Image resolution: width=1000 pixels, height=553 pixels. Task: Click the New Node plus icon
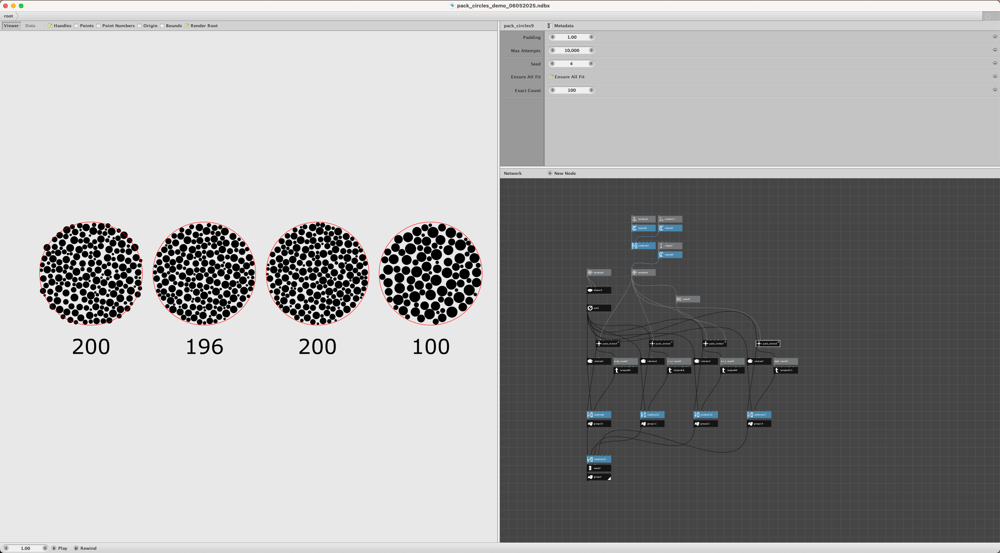550,173
